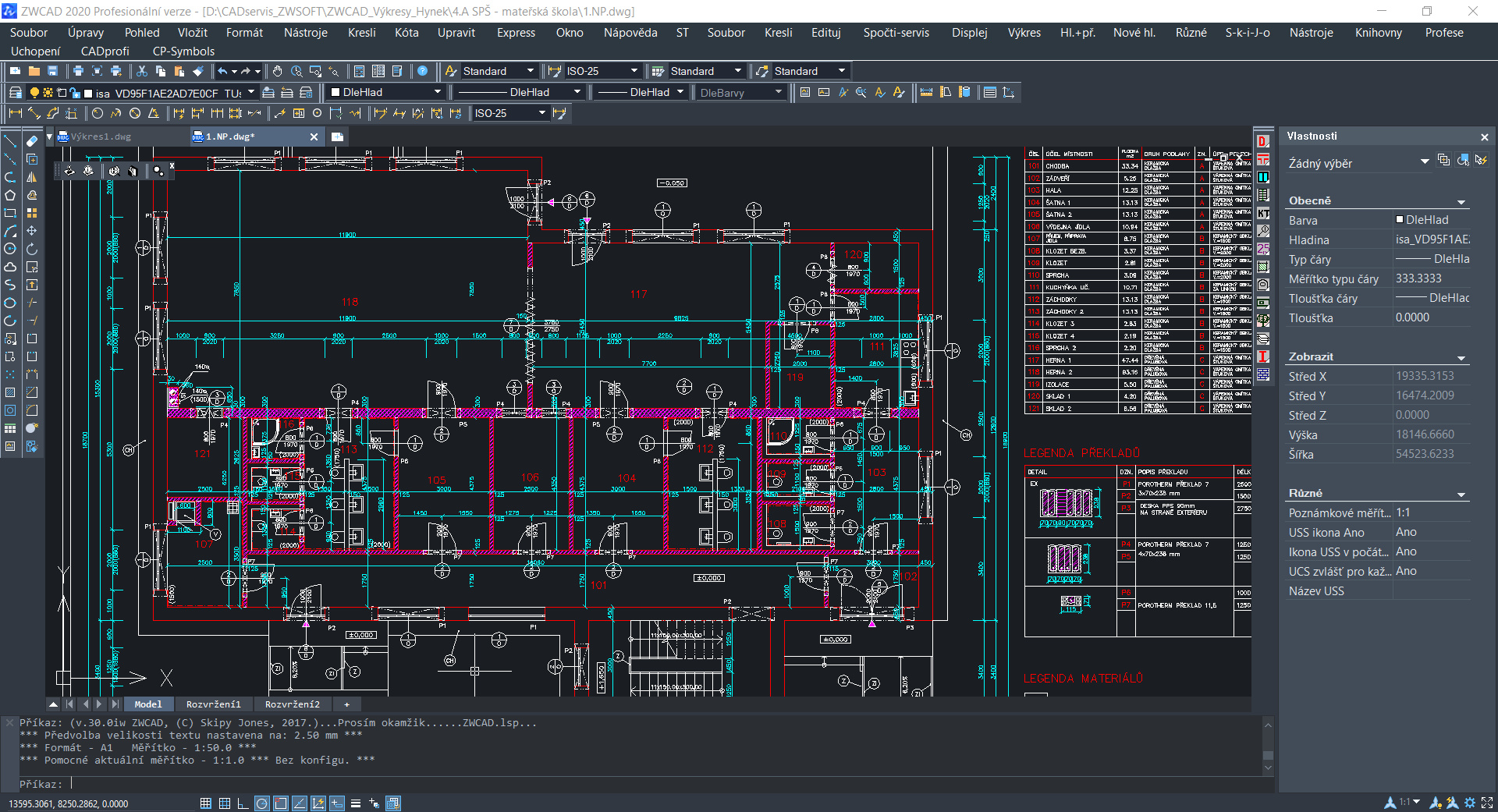The width and height of the screenshot is (1498, 812).
Task: Select the Line drawing tool
Action: (10, 141)
